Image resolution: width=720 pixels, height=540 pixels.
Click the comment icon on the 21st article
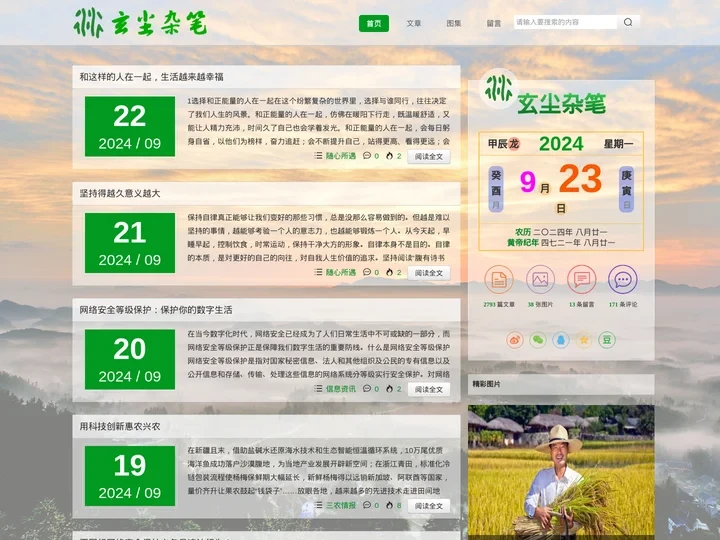click(x=366, y=272)
